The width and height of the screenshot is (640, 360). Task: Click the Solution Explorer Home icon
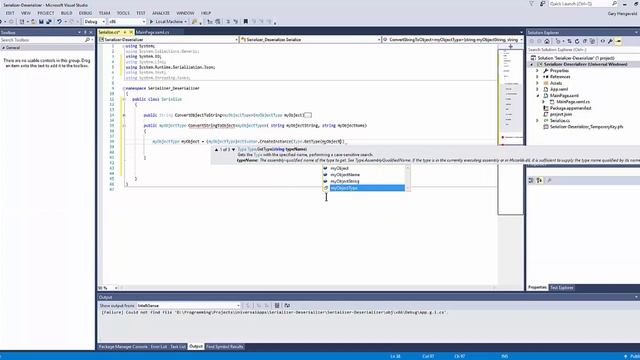pos(547,41)
